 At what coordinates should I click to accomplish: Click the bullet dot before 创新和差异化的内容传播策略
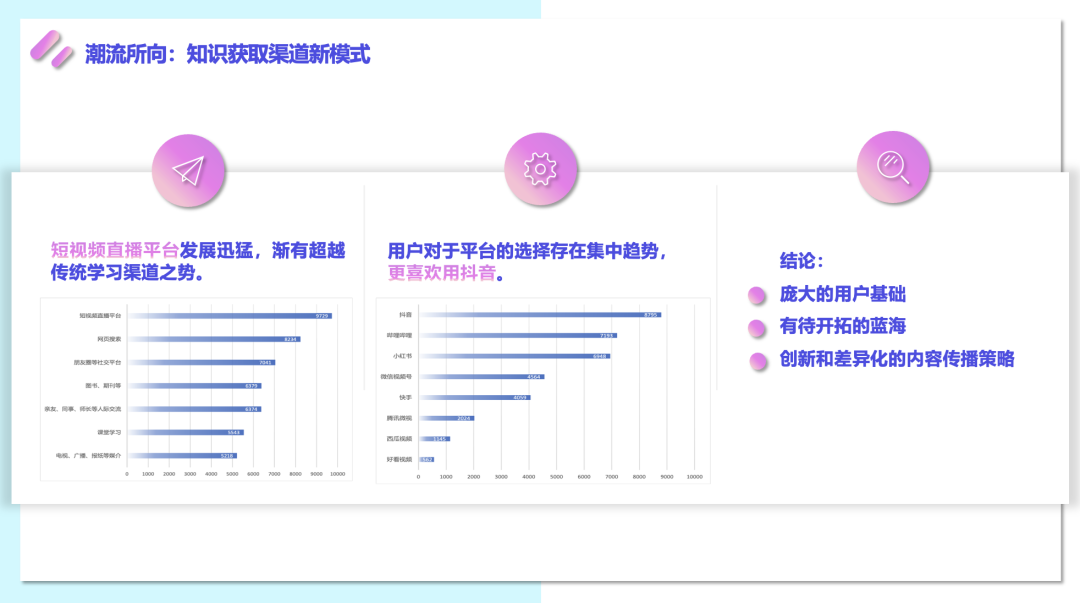pyautogui.click(x=759, y=360)
